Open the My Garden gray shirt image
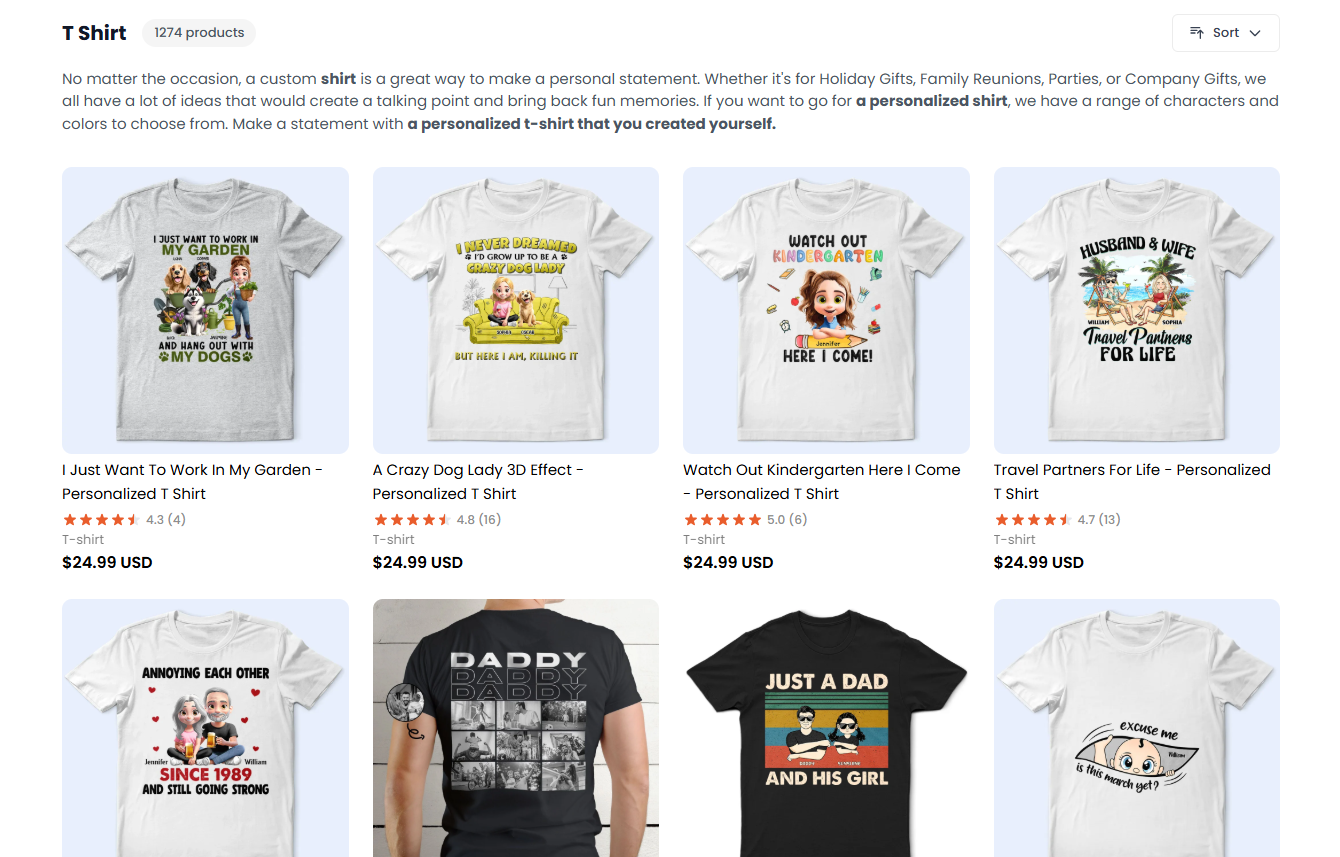Image resolution: width=1340 pixels, height=857 pixels. click(x=205, y=310)
